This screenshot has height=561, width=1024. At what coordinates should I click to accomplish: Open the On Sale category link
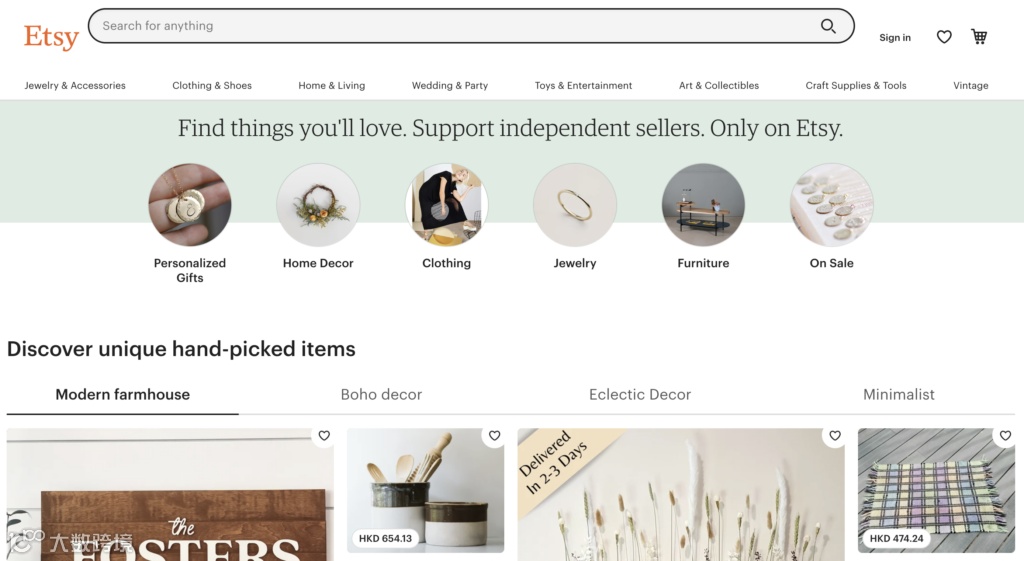[831, 263]
